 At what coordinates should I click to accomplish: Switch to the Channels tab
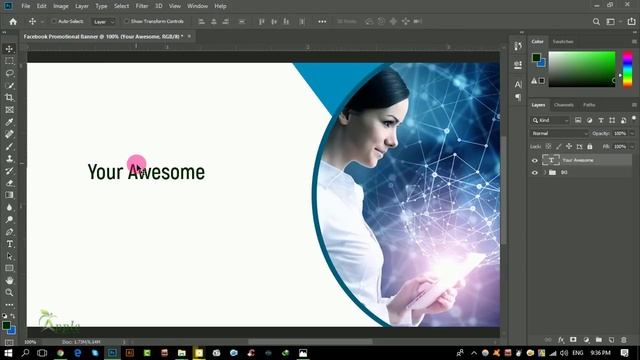coord(564,105)
